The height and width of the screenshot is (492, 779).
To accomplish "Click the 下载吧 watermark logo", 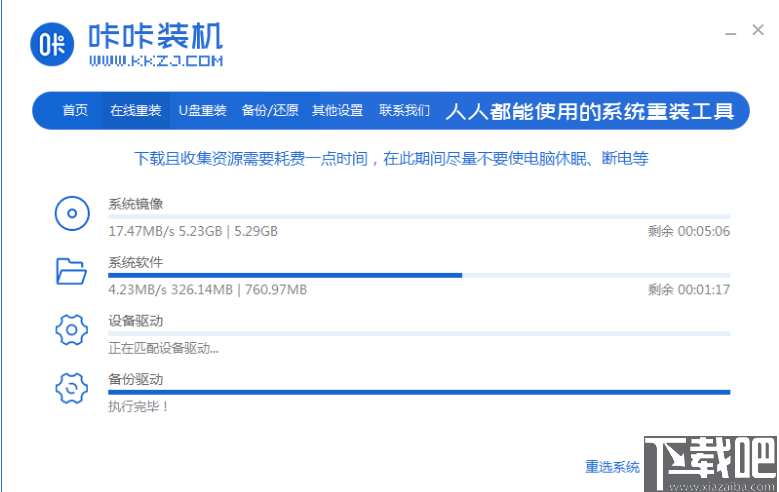I will pyautogui.click(x=711, y=462).
